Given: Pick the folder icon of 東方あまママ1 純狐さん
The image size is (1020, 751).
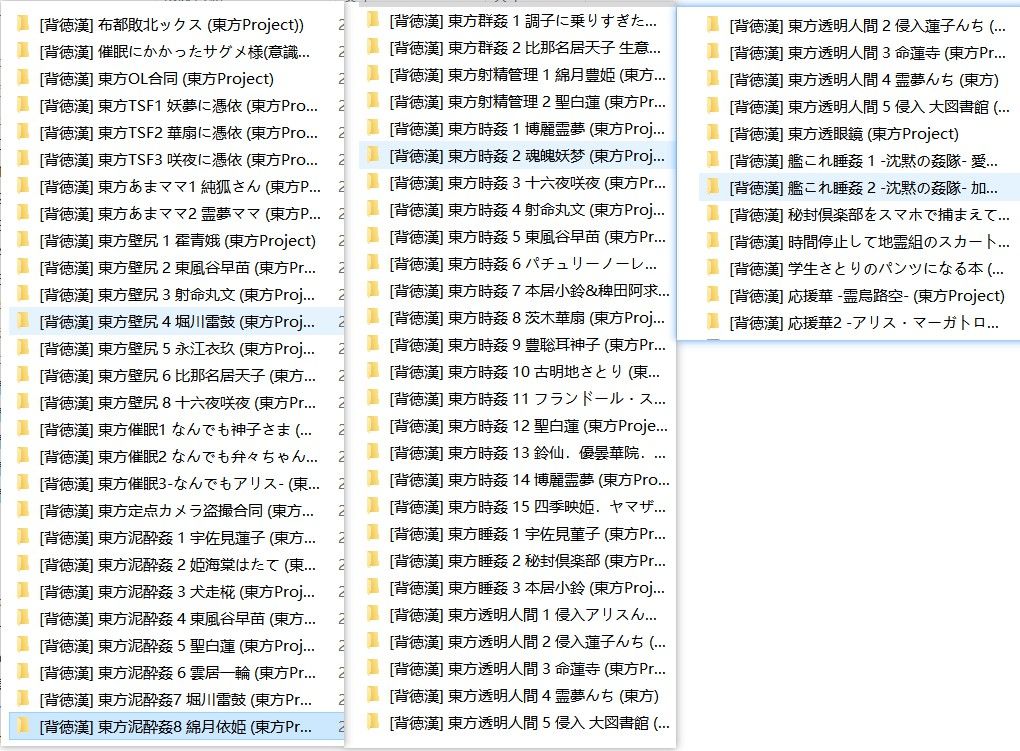Looking at the screenshot, I should (23, 186).
